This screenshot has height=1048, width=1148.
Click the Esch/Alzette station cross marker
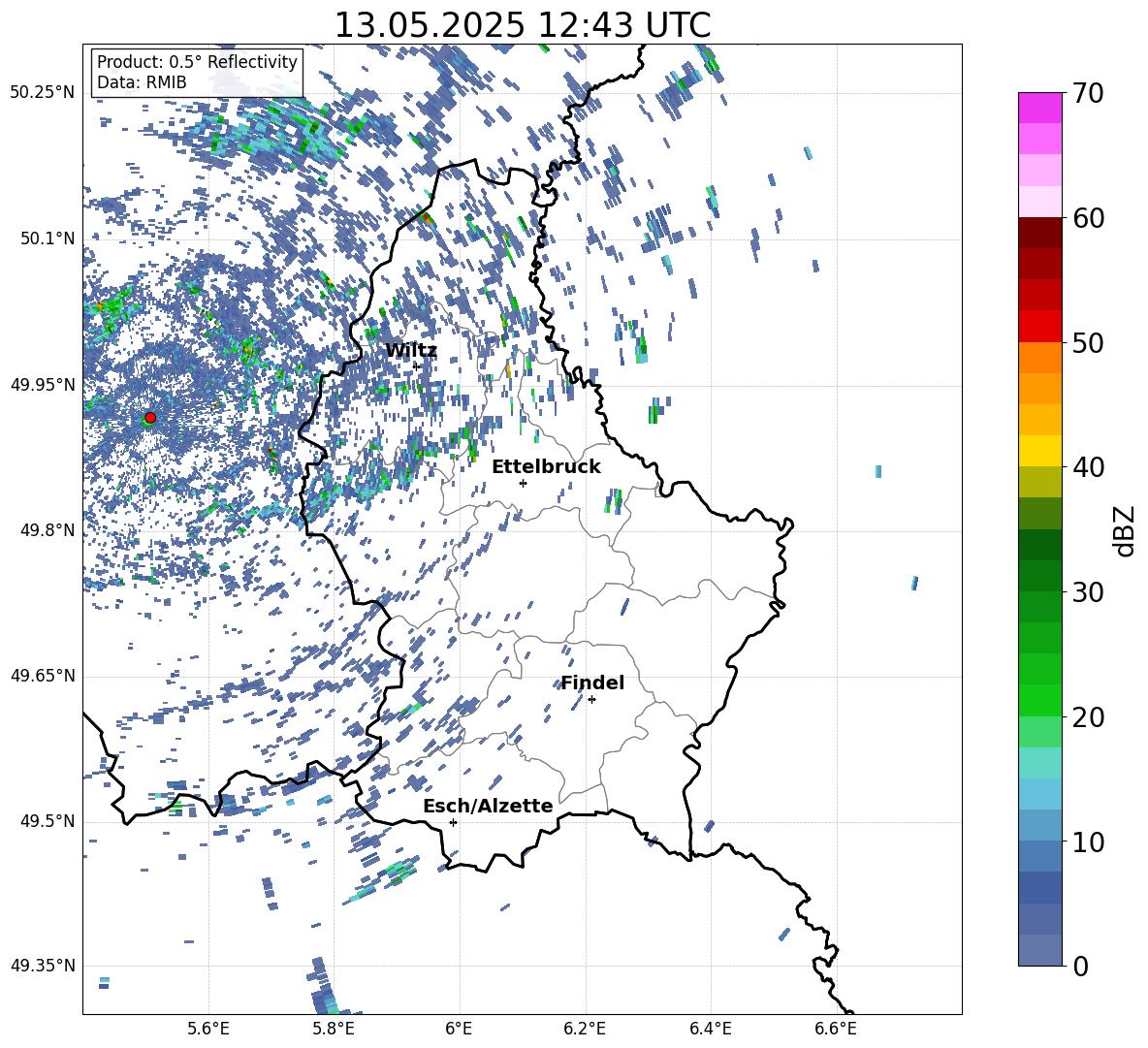point(453,822)
